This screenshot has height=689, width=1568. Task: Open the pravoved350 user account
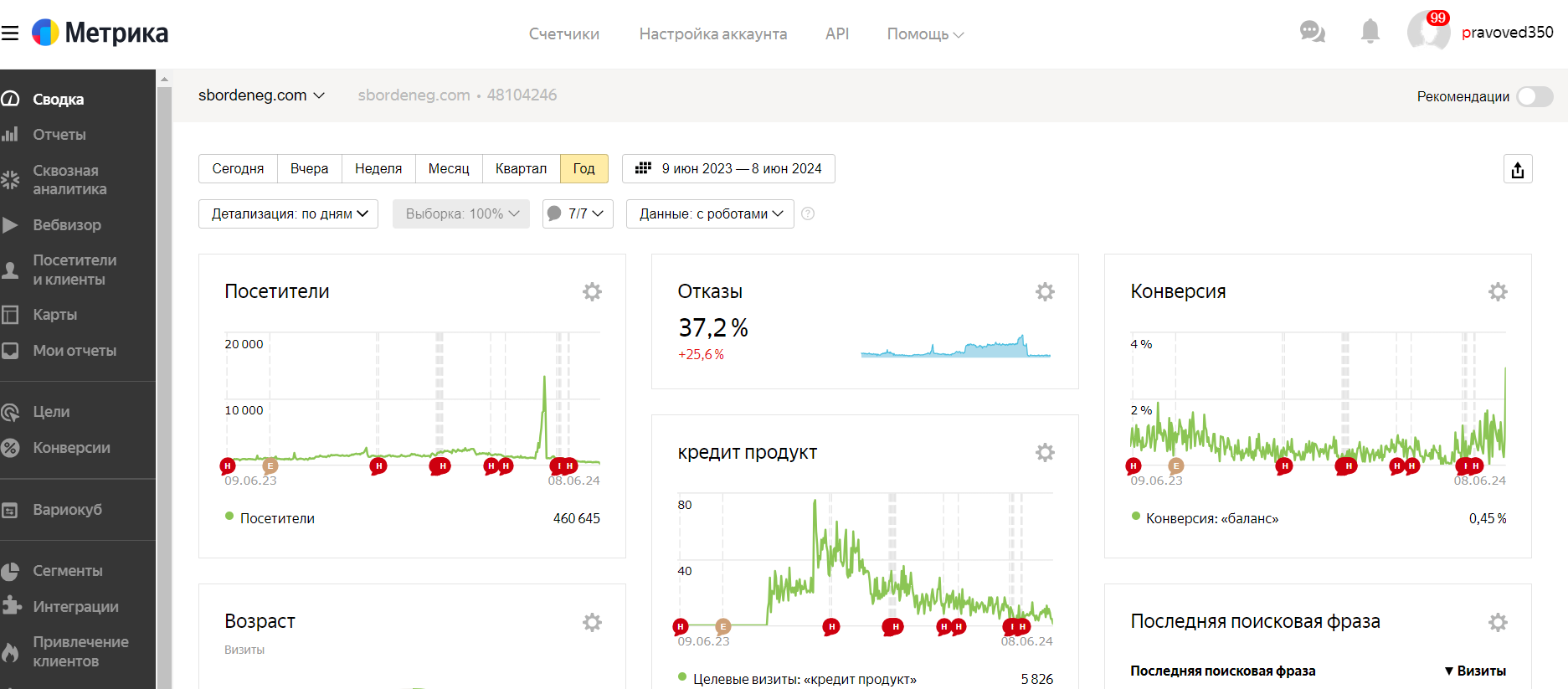pos(1507,32)
